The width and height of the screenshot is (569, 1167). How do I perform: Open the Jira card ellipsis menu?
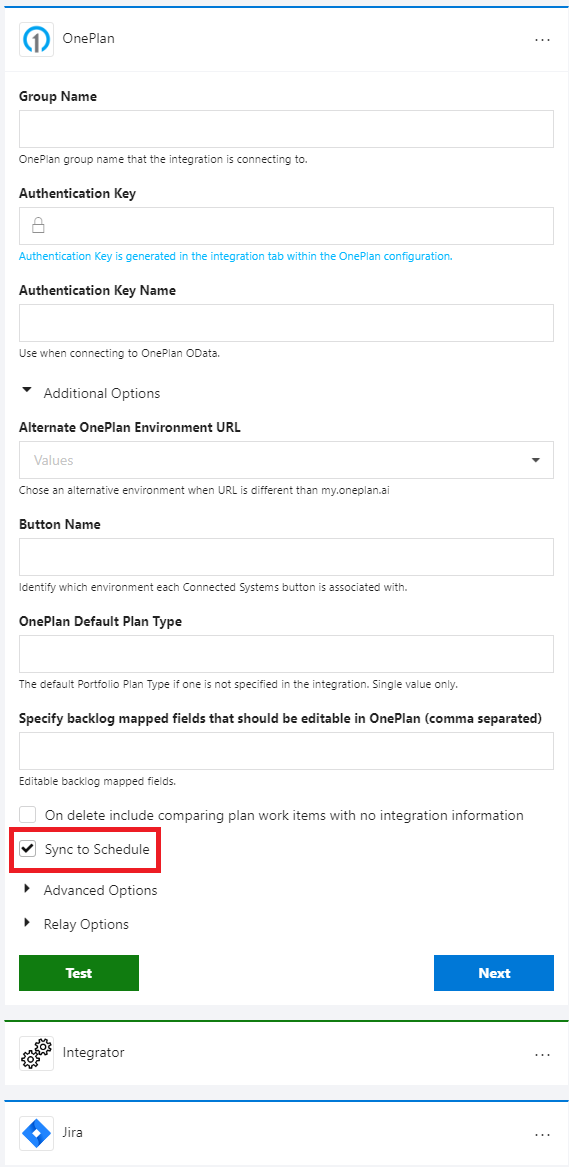[542, 1134]
